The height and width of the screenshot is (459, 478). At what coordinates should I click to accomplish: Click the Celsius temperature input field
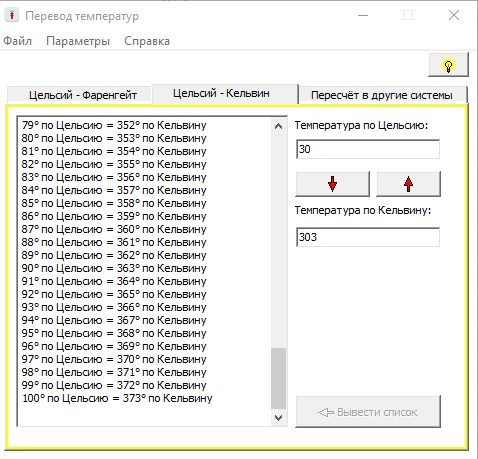pyautogui.click(x=368, y=149)
